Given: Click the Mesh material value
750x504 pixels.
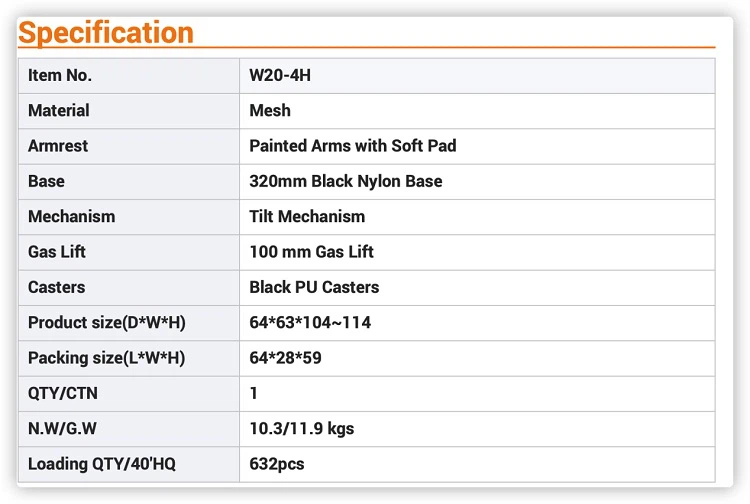Looking at the screenshot, I should coord(270,110).
